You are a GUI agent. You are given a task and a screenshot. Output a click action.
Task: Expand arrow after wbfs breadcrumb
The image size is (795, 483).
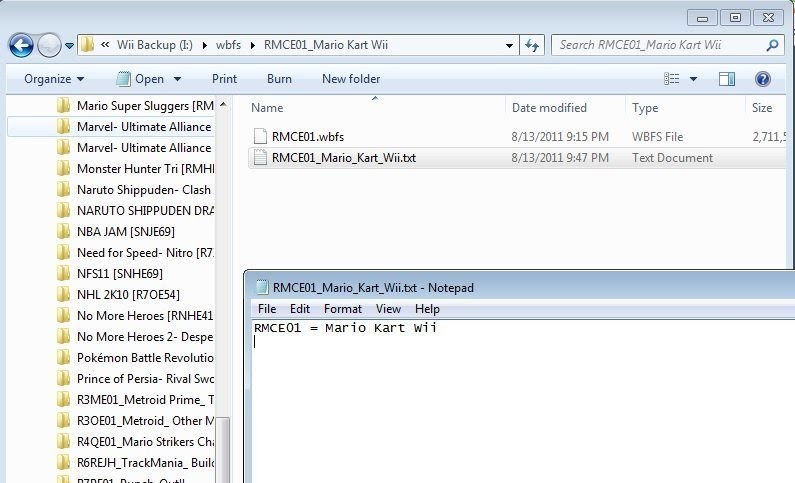pos(252,46)
